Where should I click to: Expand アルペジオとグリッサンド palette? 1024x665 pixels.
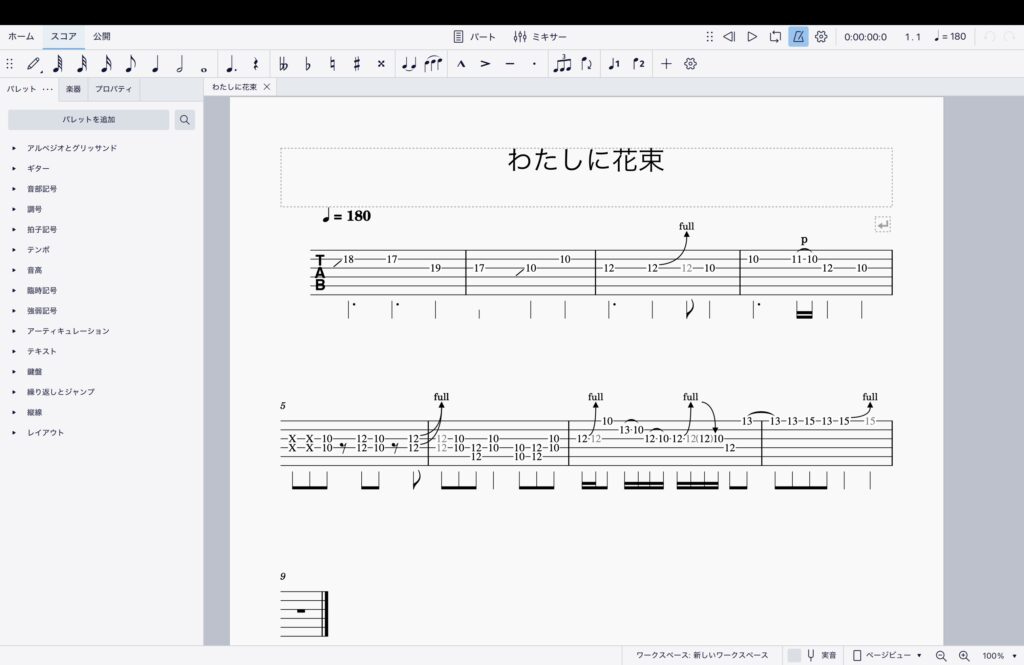(x=14, y=148)
